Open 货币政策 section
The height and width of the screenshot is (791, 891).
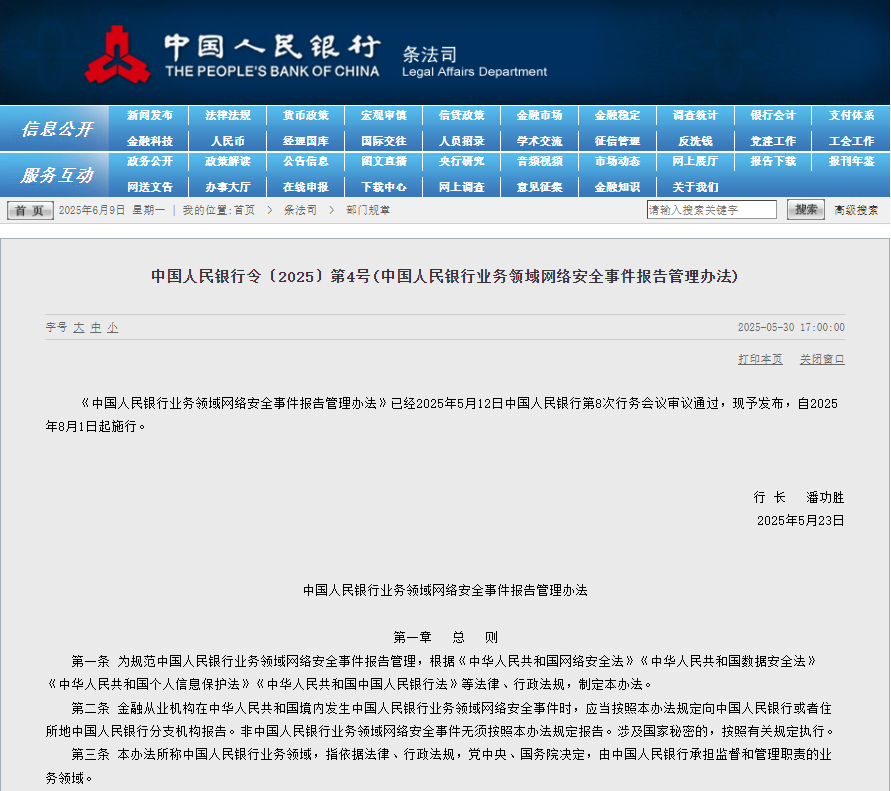click(306, 115)
